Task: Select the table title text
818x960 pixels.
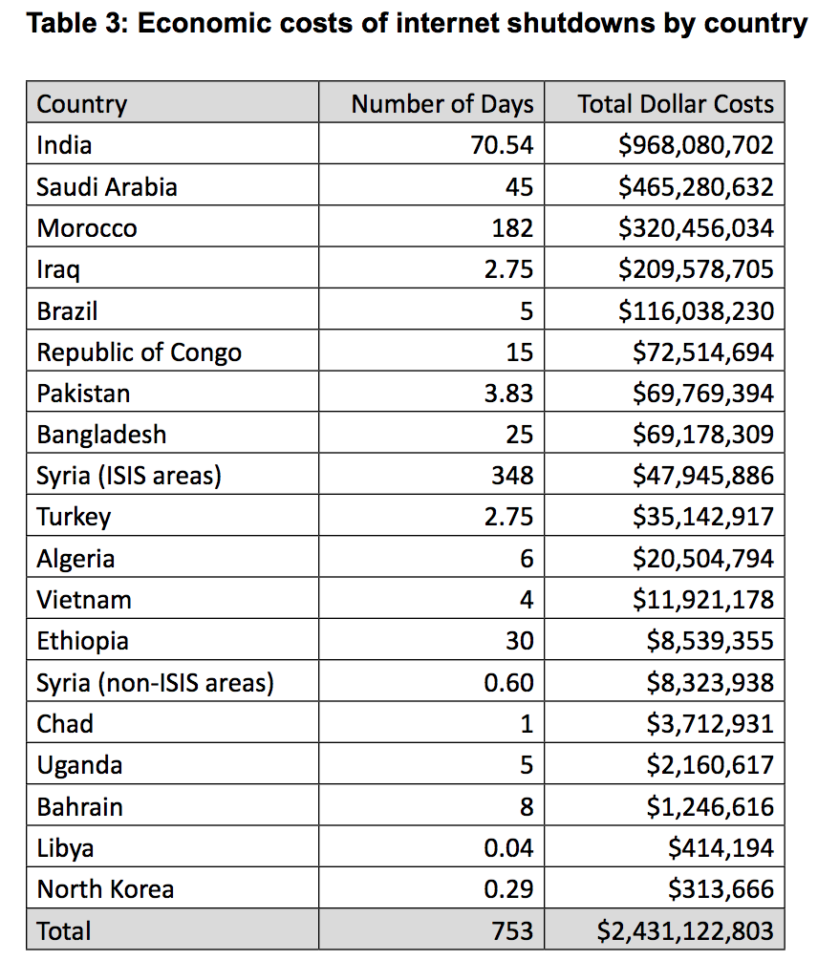Action: [x=417, y=23]
